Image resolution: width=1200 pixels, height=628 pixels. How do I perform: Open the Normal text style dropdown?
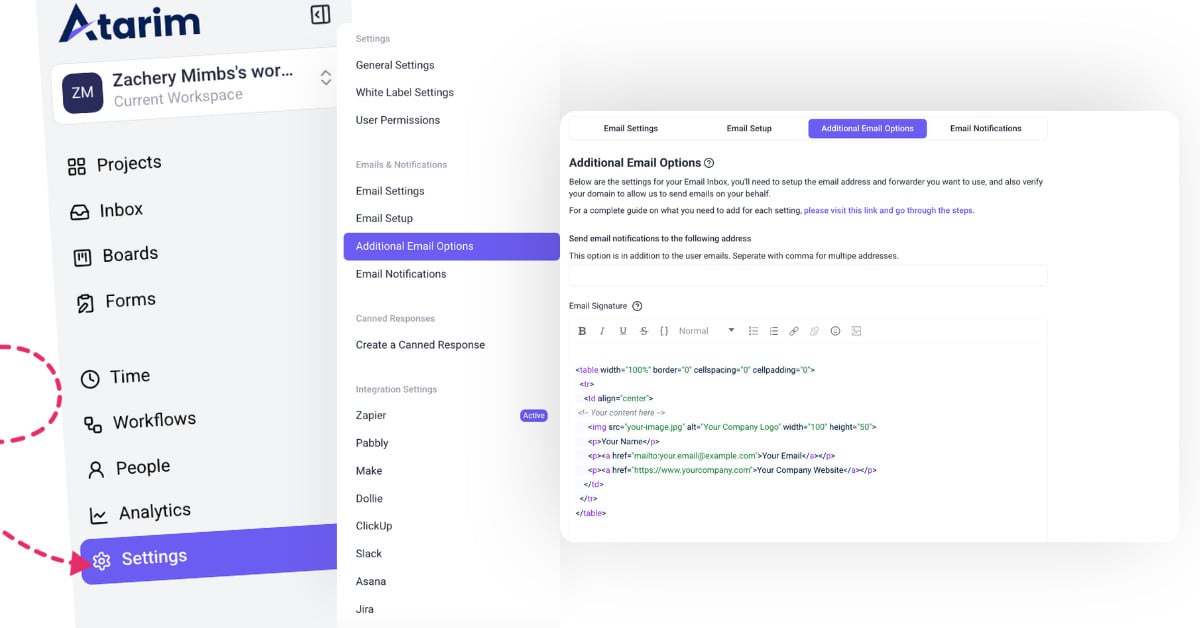point(706,331)
